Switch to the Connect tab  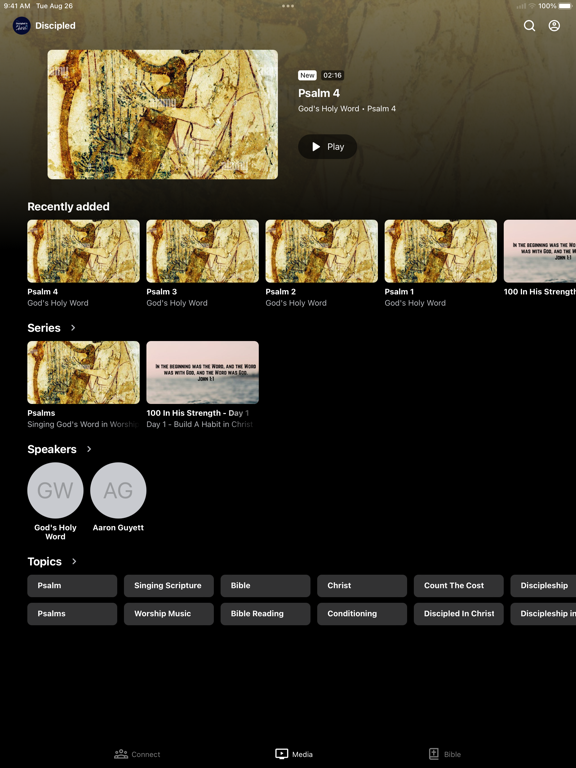coord(137,754)
